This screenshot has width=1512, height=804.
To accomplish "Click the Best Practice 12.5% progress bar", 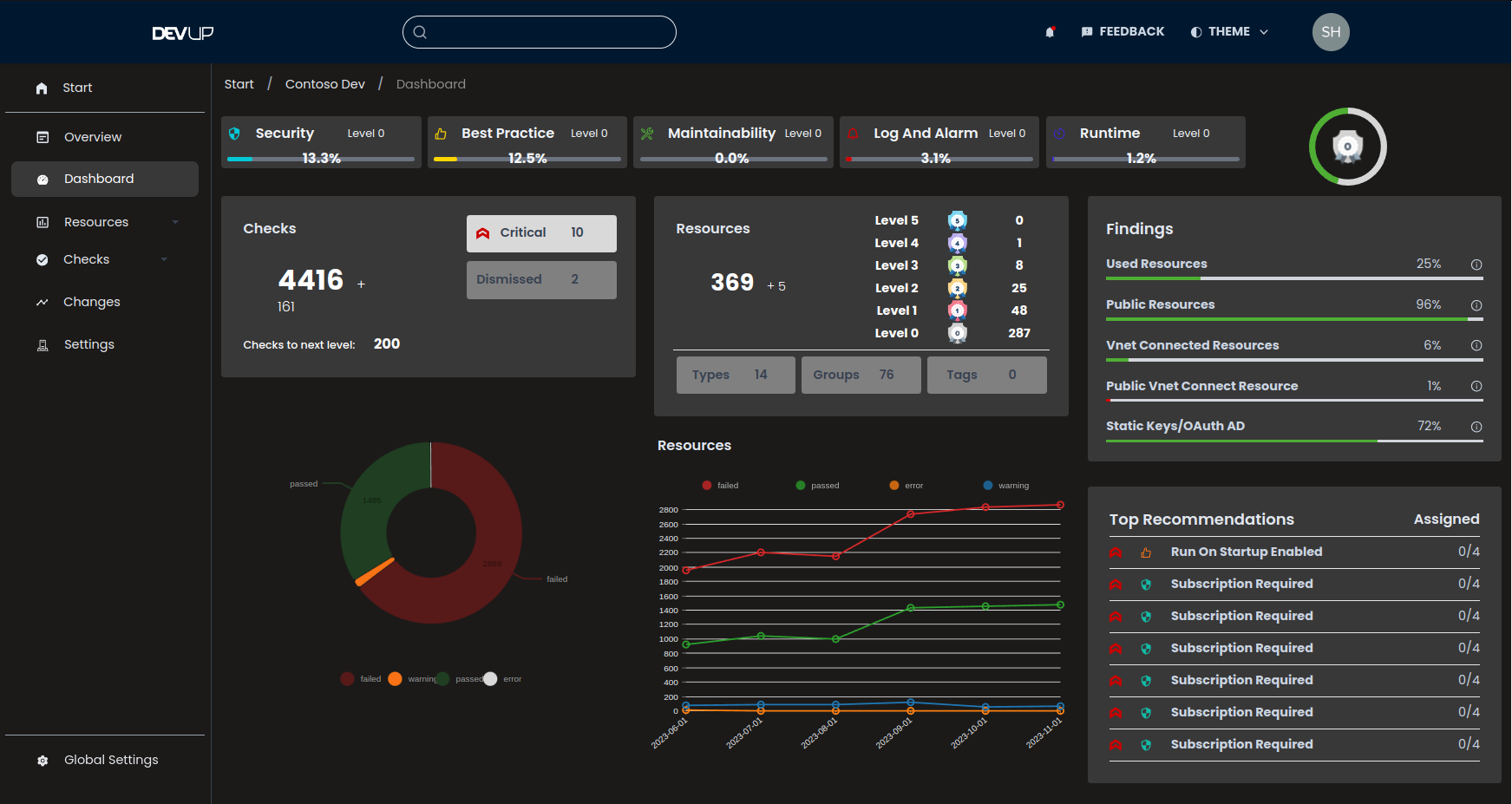I will click(x=527, y=159).
